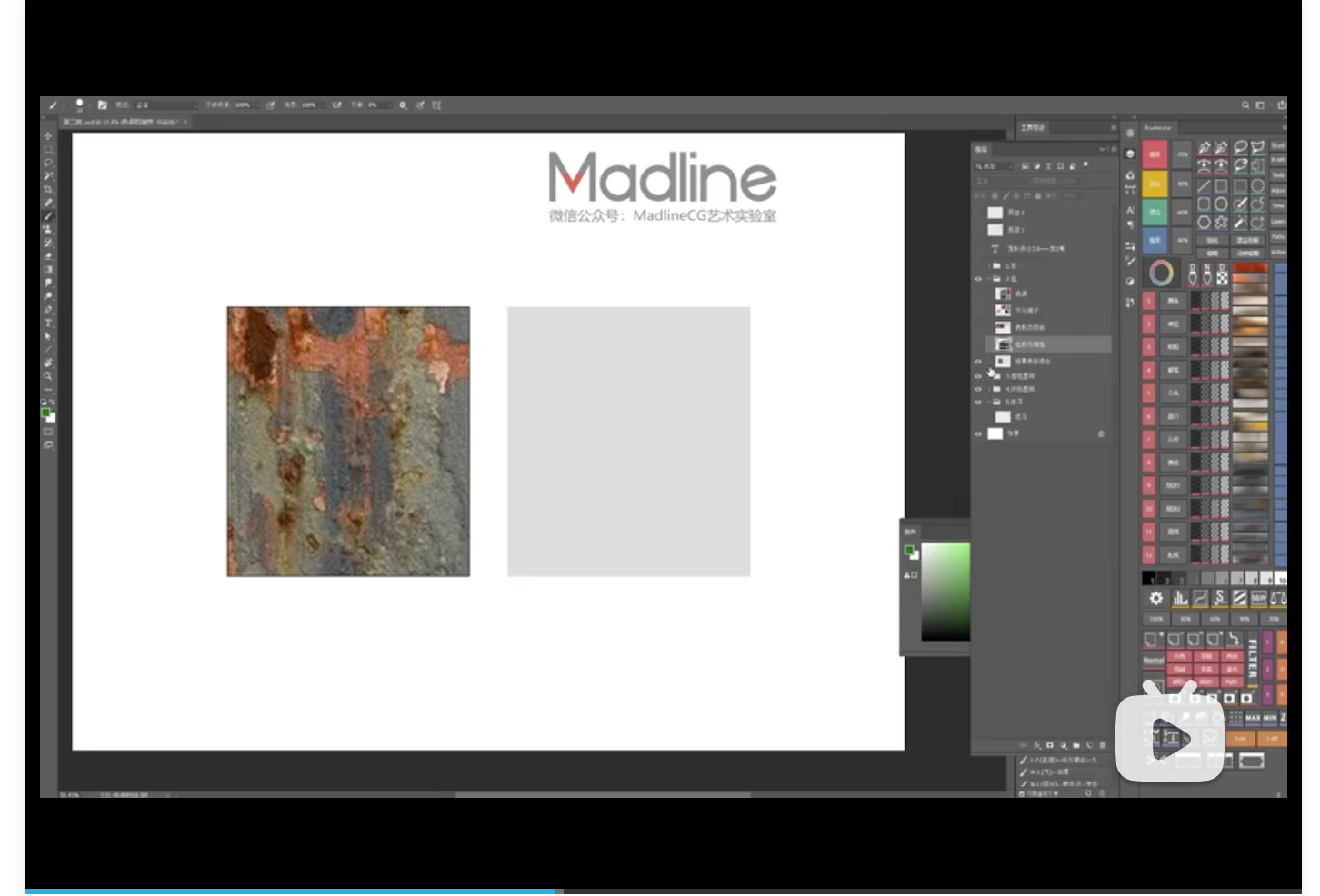Select the Crop tool
The width and height of the screenshot is (1320, 896).
48,189
